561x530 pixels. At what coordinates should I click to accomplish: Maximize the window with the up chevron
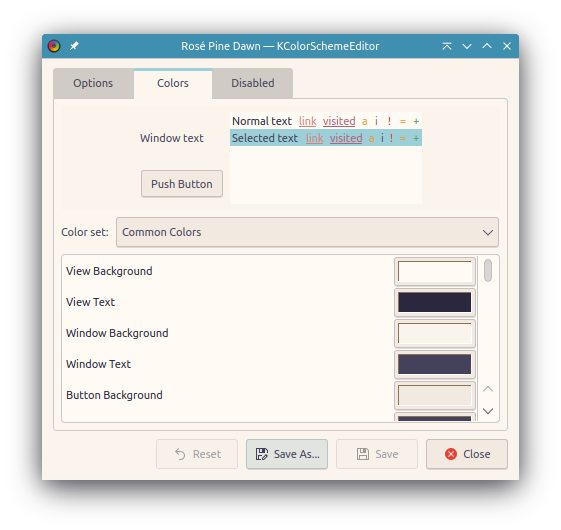[487, 46]
